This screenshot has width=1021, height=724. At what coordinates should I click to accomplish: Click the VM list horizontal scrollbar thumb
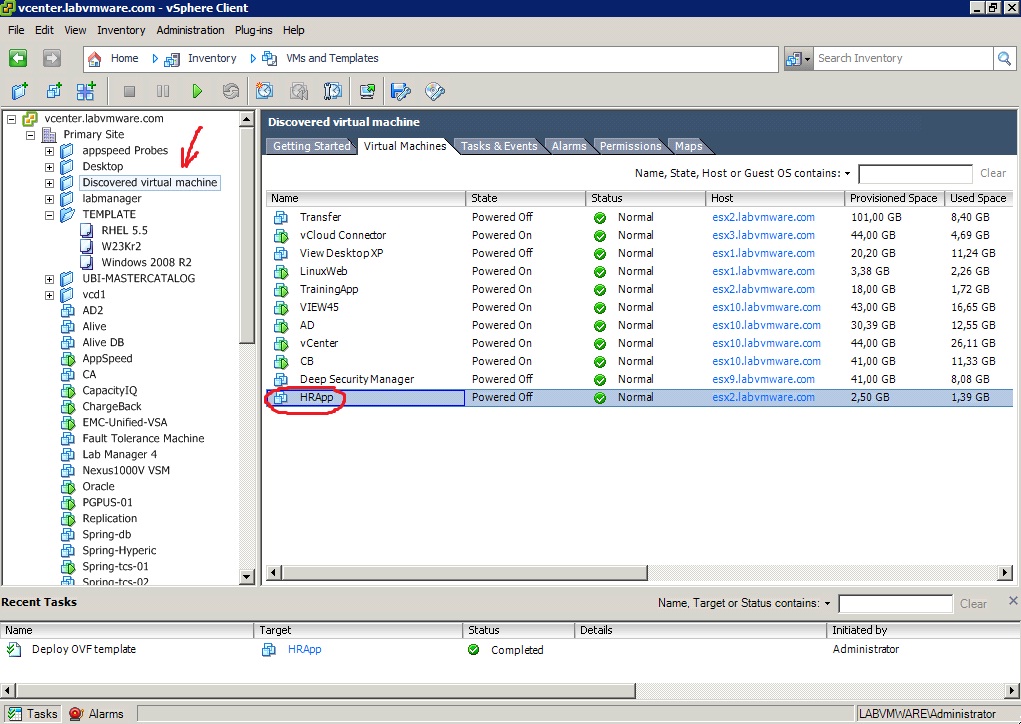[465, 573]
